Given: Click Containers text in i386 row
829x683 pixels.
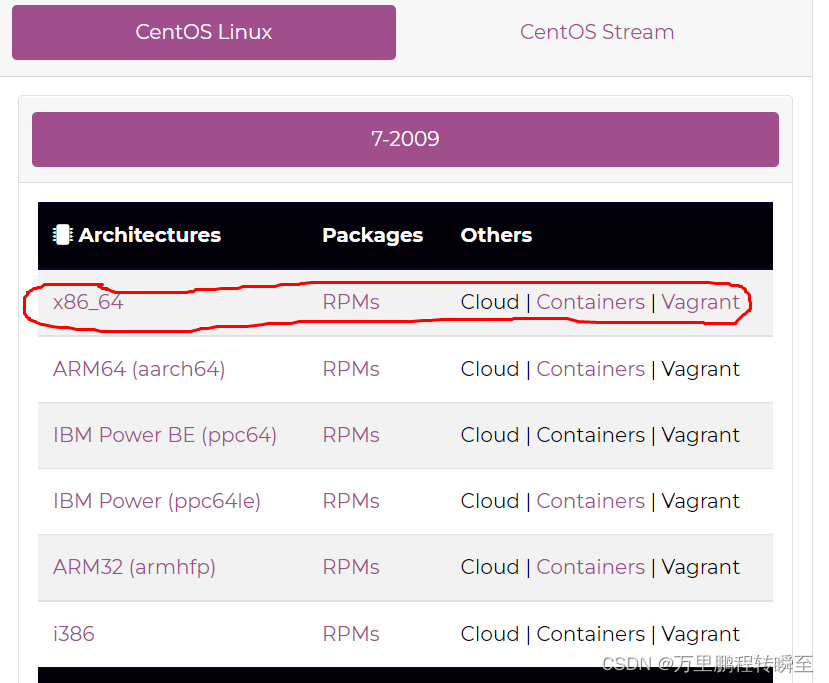Looking at the screenshot, I should point(591,634).
